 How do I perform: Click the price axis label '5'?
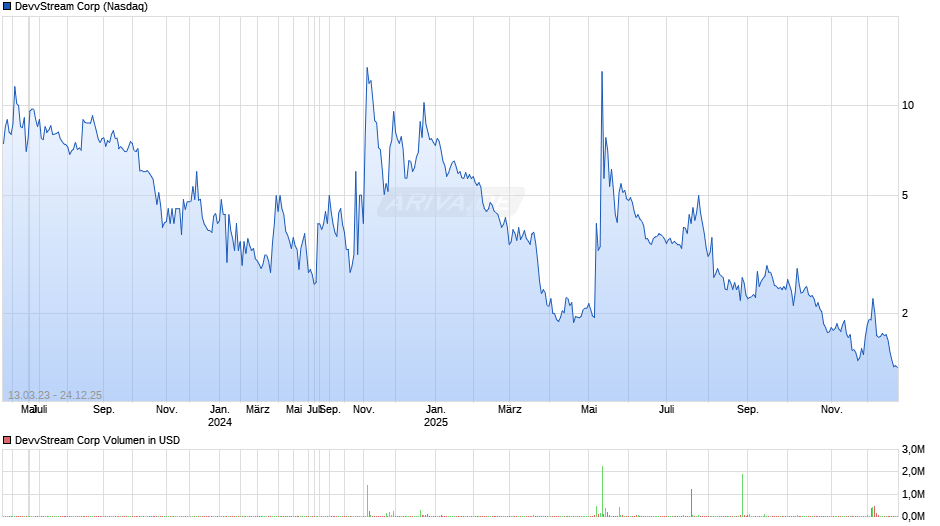[905, 196]
